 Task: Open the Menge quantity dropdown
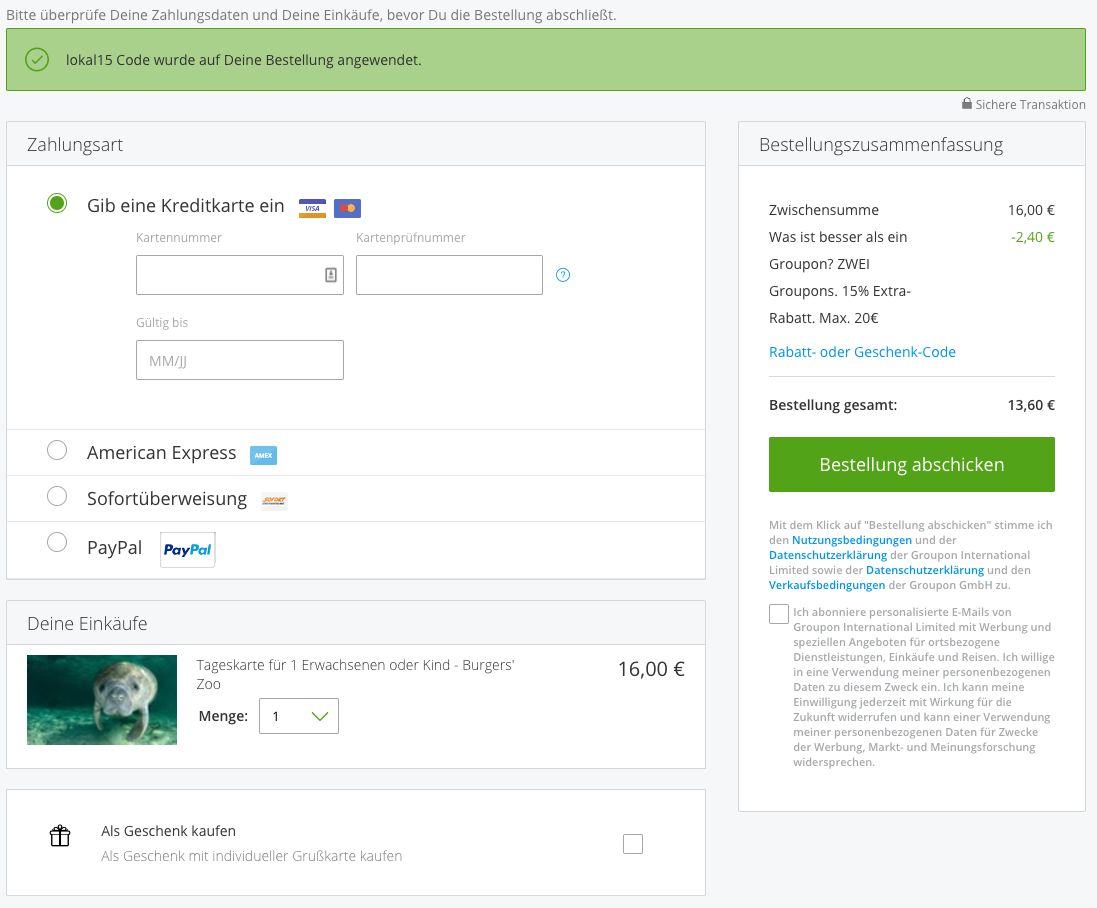click(x=299, y=716)
